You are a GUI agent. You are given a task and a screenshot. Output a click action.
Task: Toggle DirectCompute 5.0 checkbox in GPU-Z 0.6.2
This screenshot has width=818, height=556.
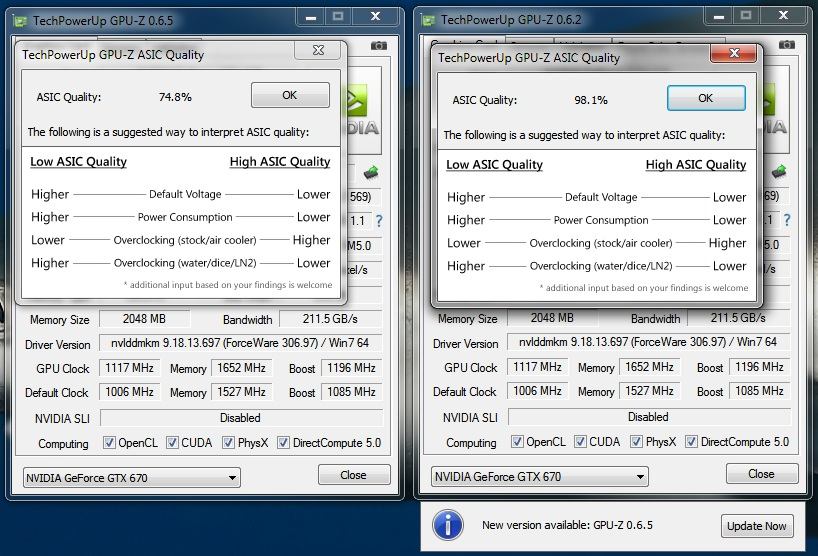691,442
